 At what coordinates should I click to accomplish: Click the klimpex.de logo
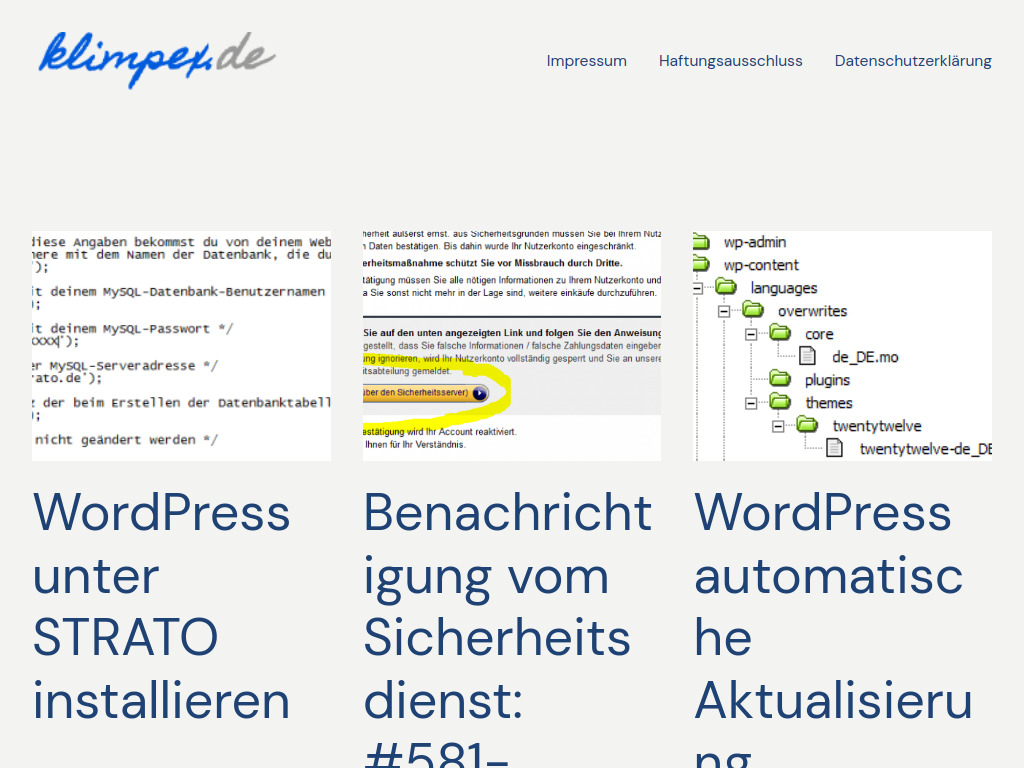pos(155,60)
